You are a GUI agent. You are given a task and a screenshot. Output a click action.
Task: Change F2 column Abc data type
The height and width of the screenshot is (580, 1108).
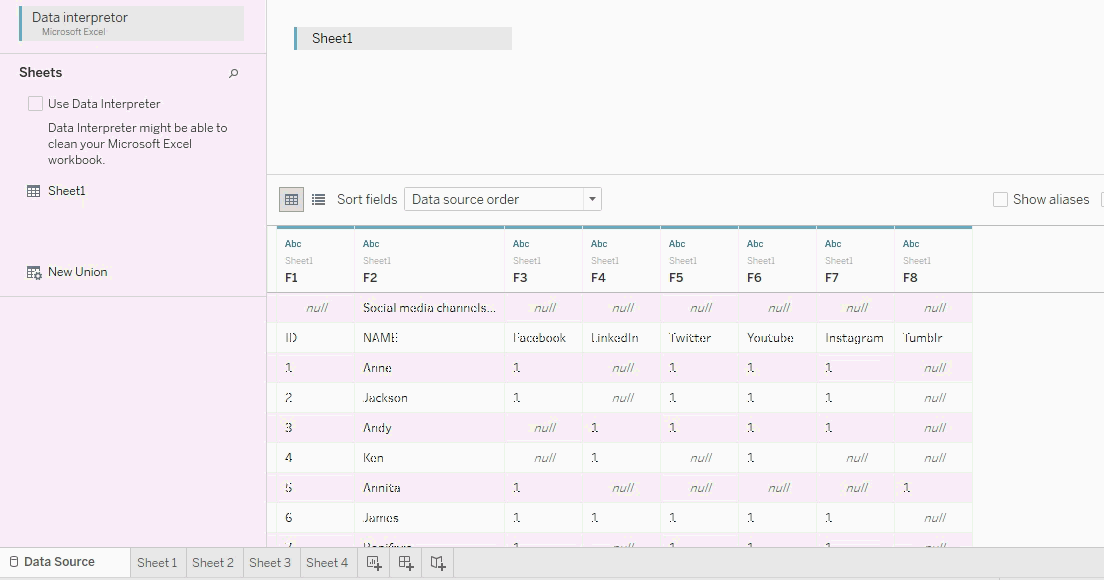371,244
